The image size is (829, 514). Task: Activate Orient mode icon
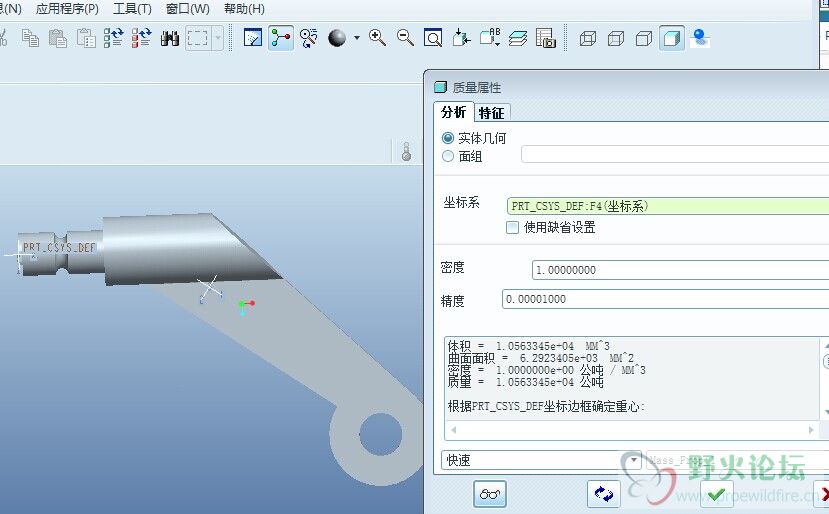coord(309,38)
